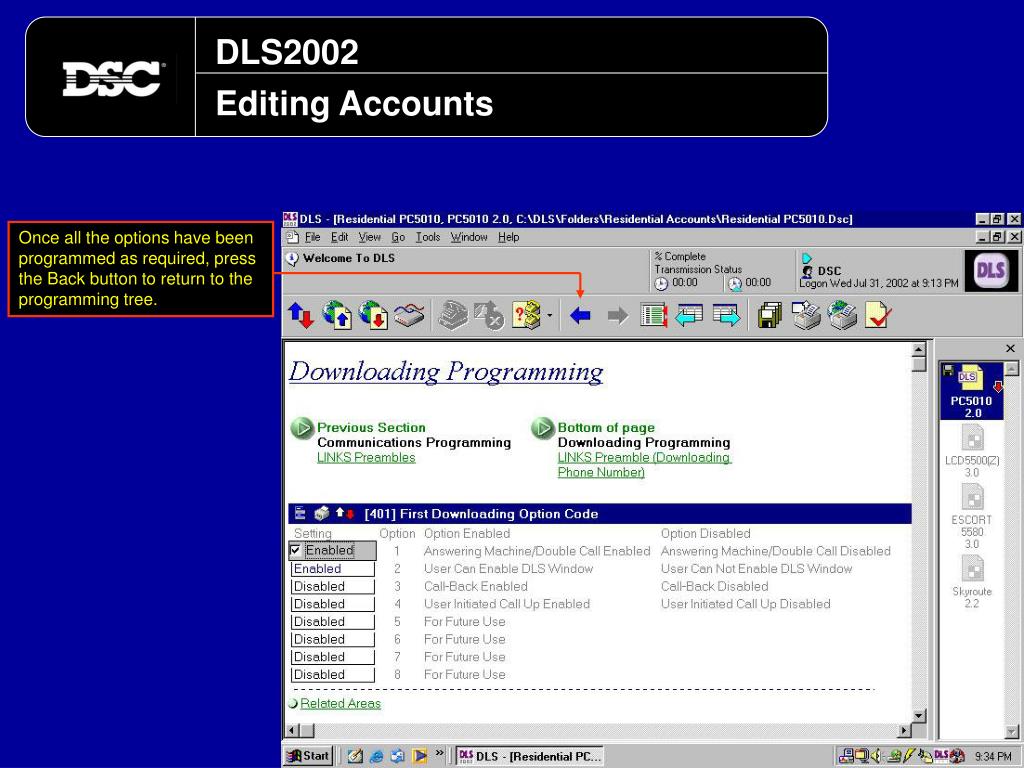The width and height of the screenshot is (1024, 768).
Task: Click the globe with red download arrow icon
Action: point(374,315)
